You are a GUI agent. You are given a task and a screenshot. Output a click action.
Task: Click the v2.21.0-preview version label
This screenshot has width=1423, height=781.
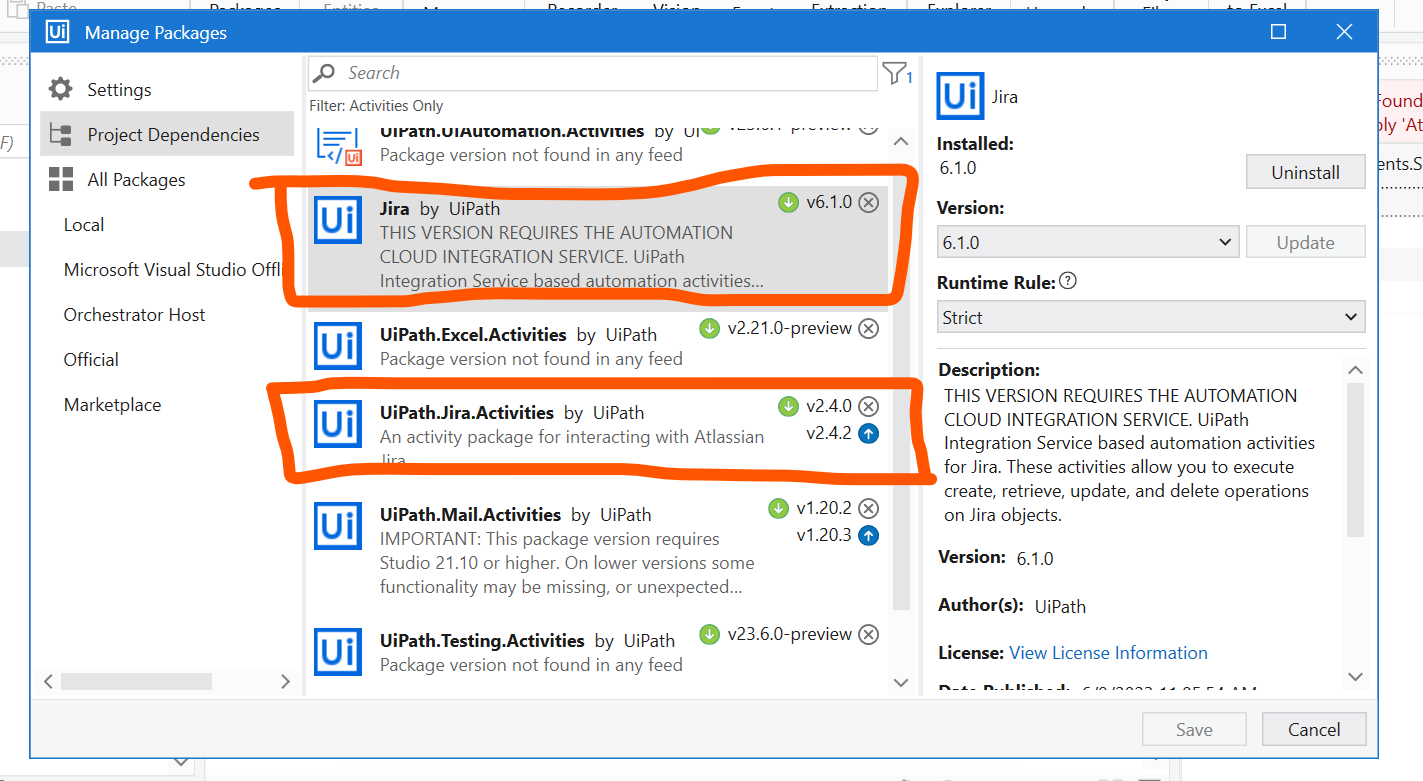[x=789, y=328]
